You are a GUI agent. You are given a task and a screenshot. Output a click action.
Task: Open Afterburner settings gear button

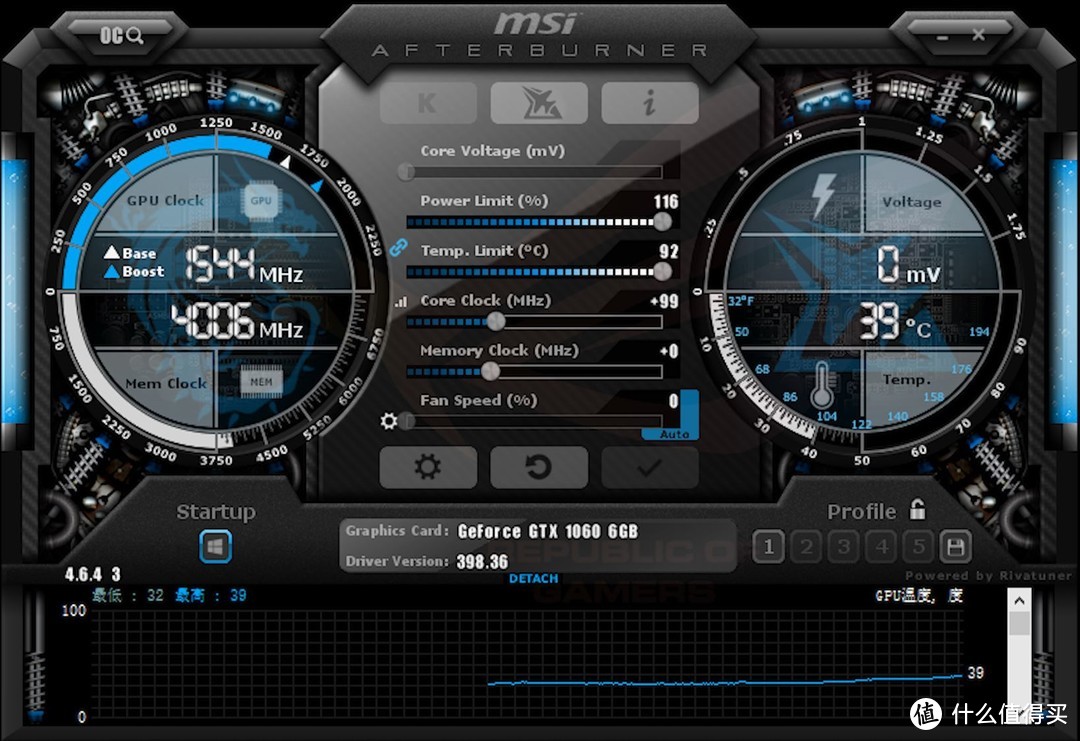428,467
